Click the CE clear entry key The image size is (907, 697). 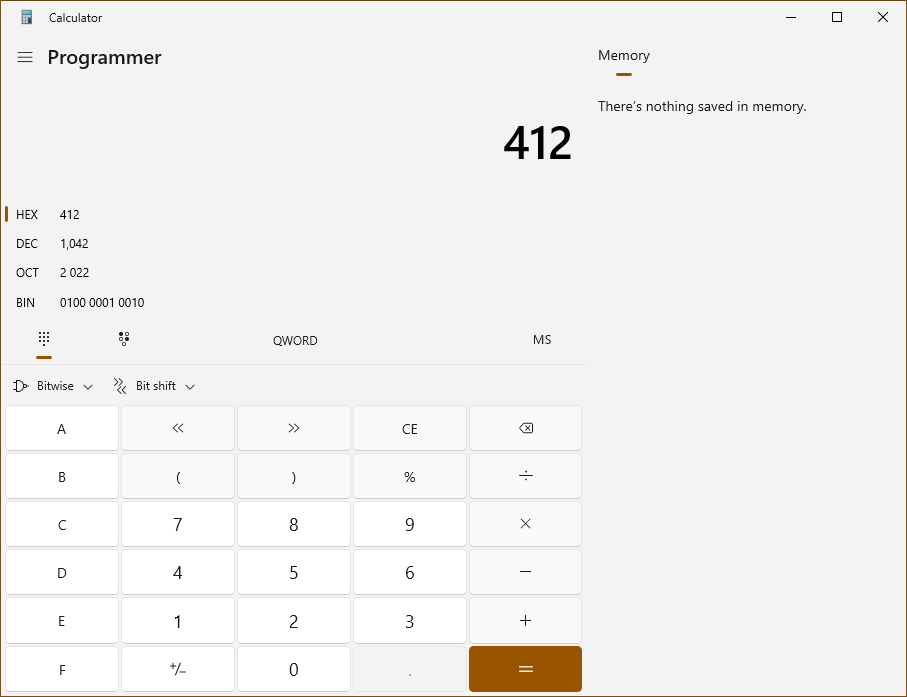pos(410,428)
